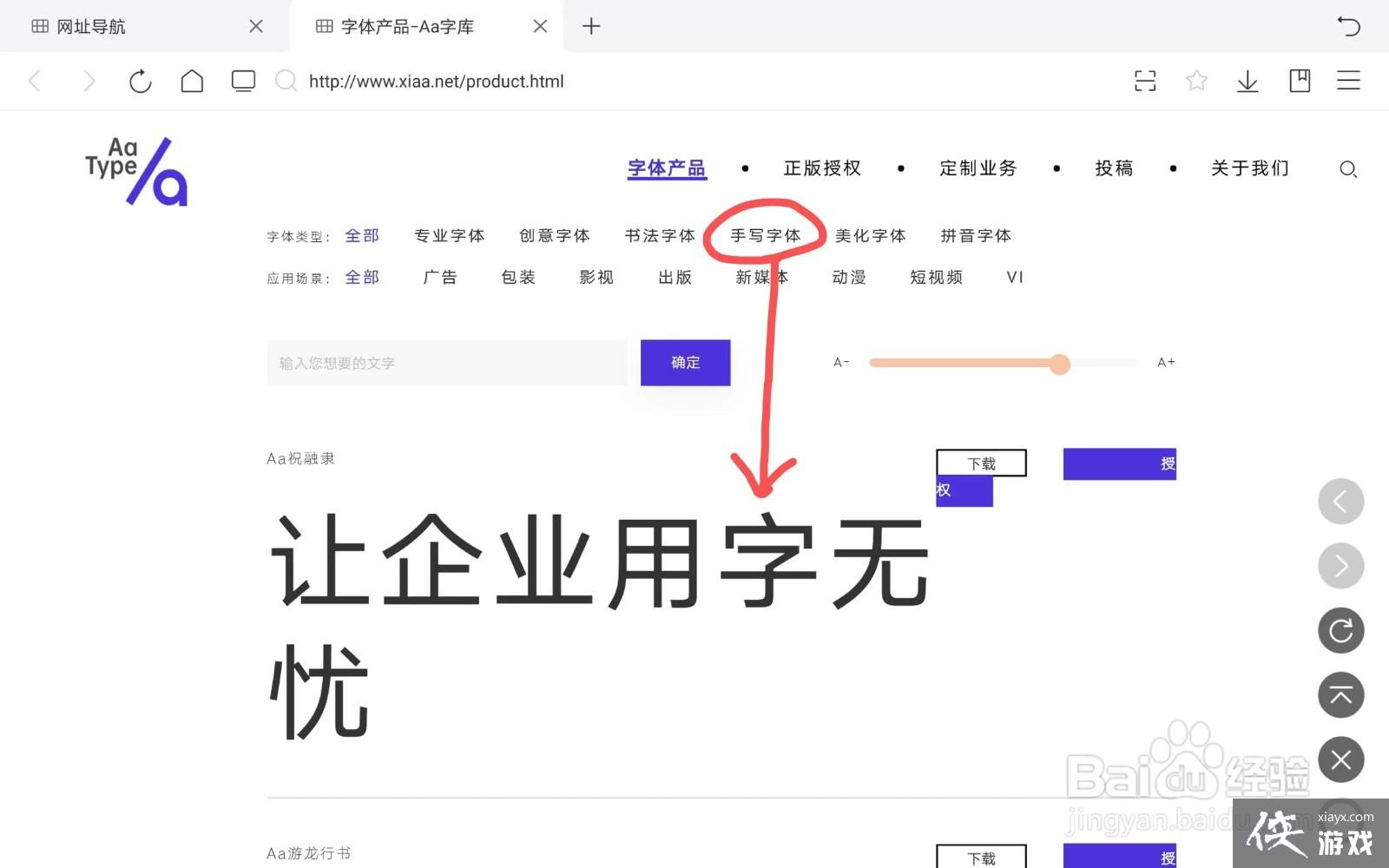Click the browser back arrow

click(35, 82)
